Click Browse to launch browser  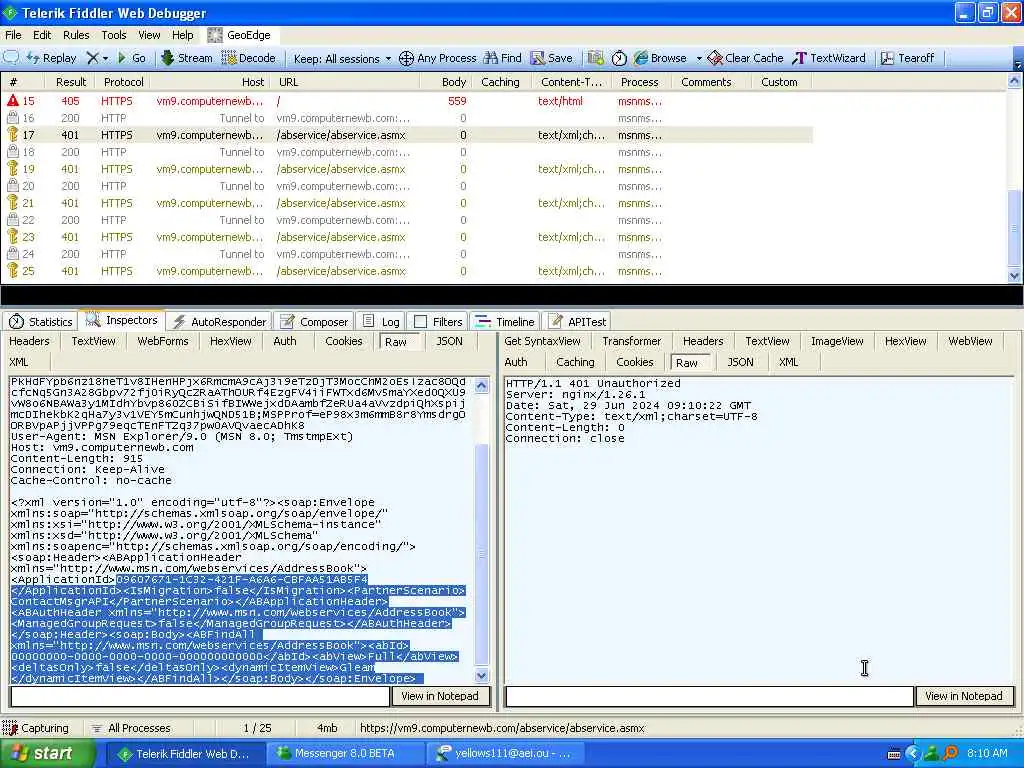pyautogui.click(x=660, y=57)
